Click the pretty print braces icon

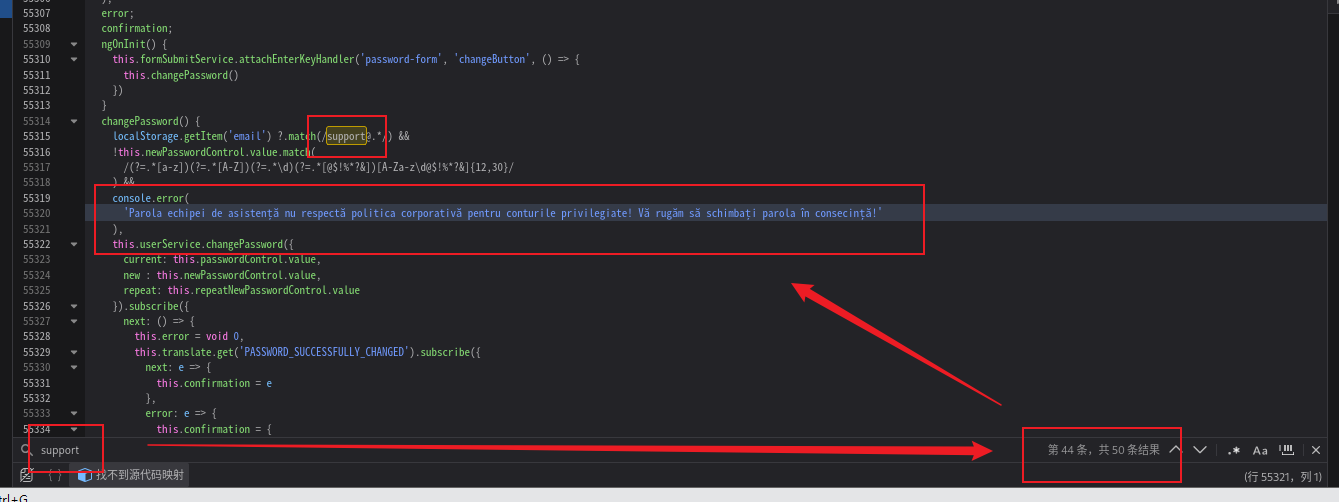click(x=56, y=475)
